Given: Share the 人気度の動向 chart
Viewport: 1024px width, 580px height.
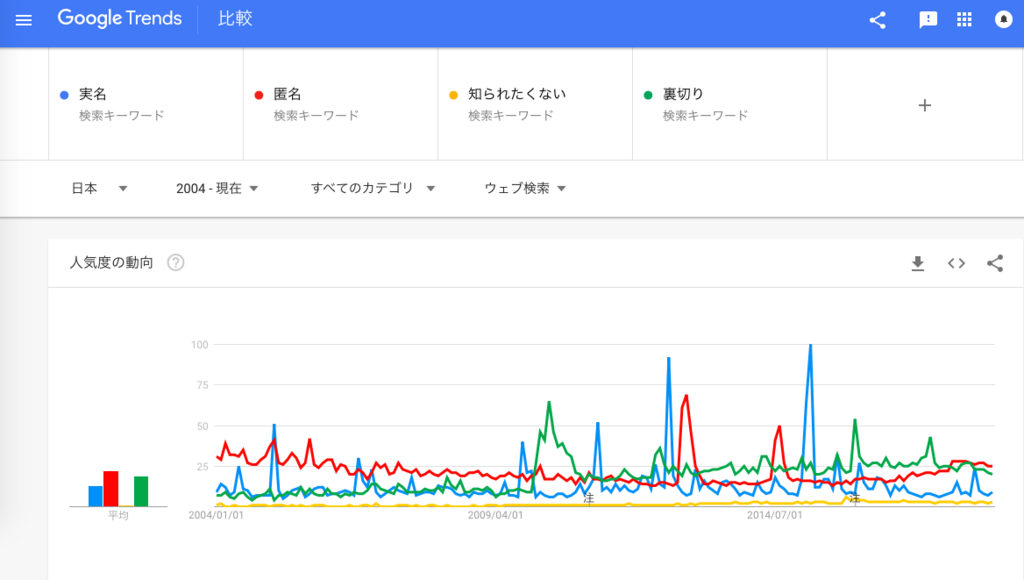Looking at the screenshot, I should 995,262.
